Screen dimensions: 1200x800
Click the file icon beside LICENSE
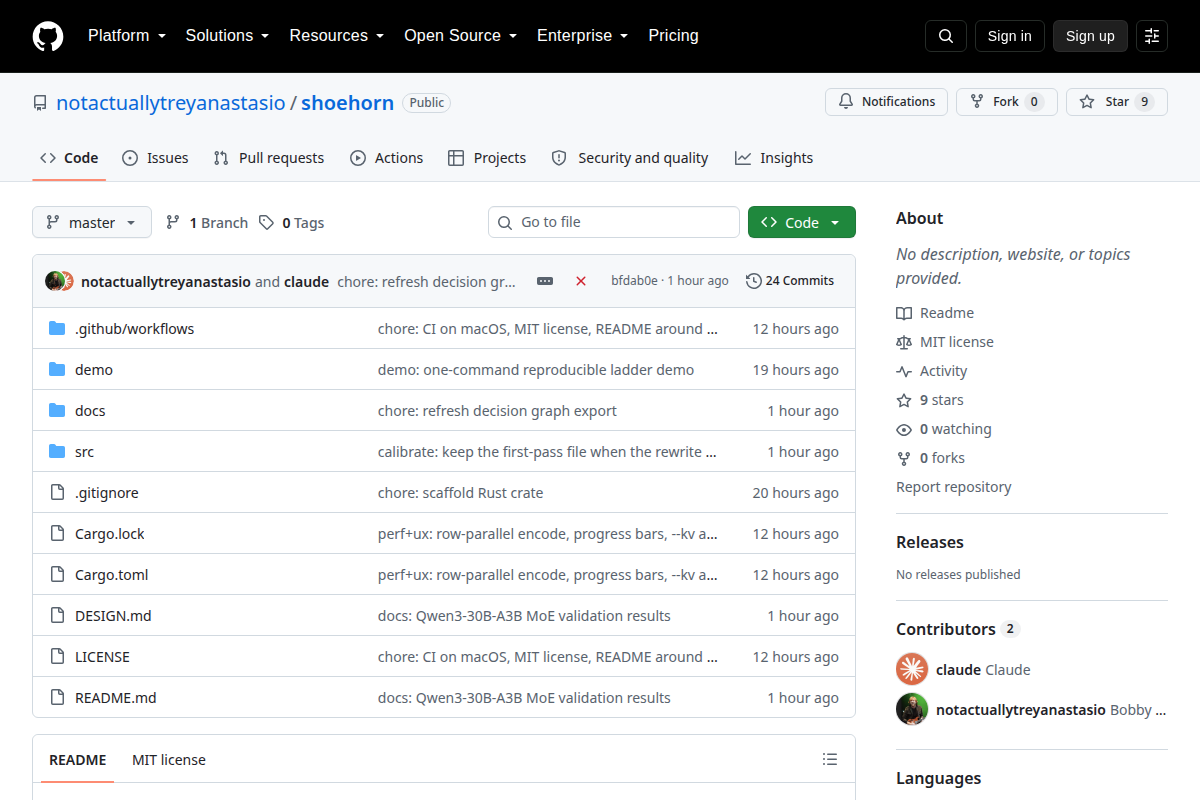57,657
